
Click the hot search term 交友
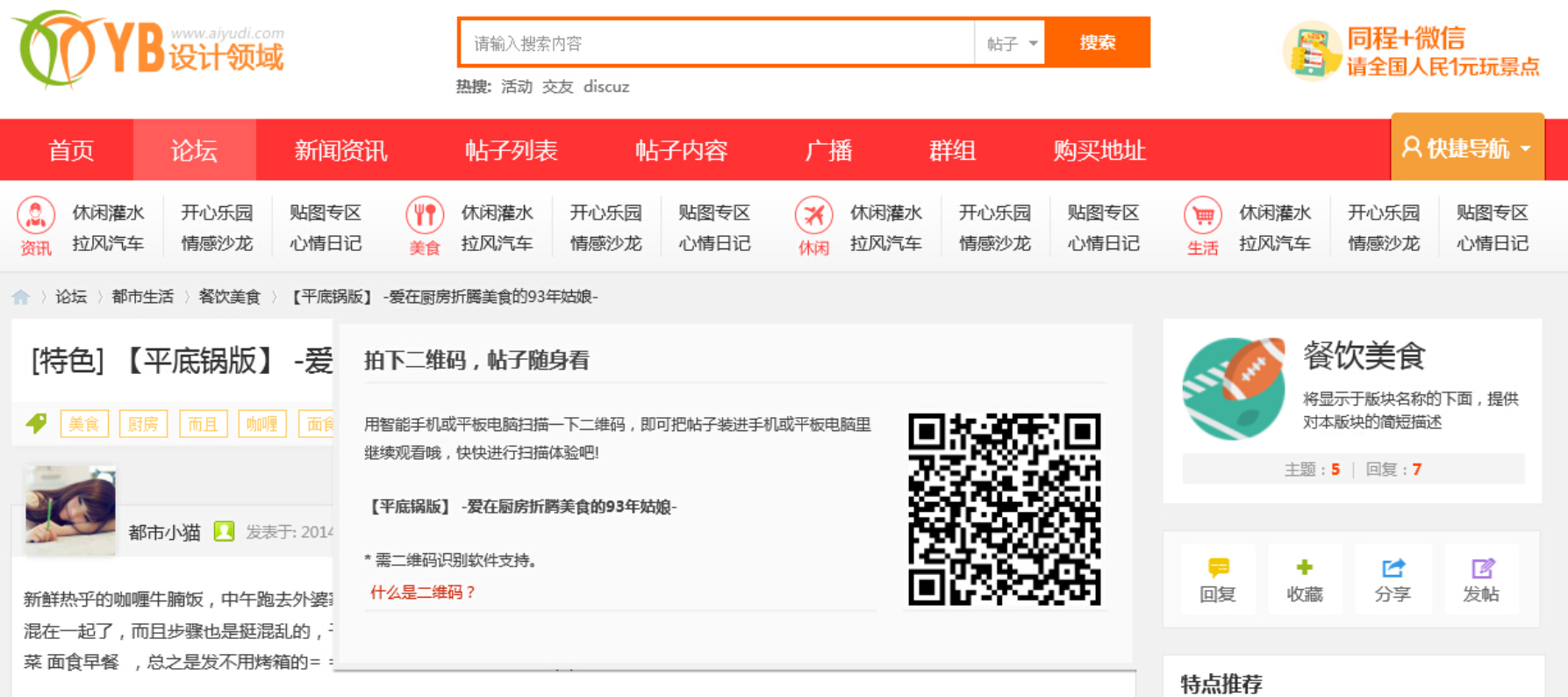coord(557,87)
